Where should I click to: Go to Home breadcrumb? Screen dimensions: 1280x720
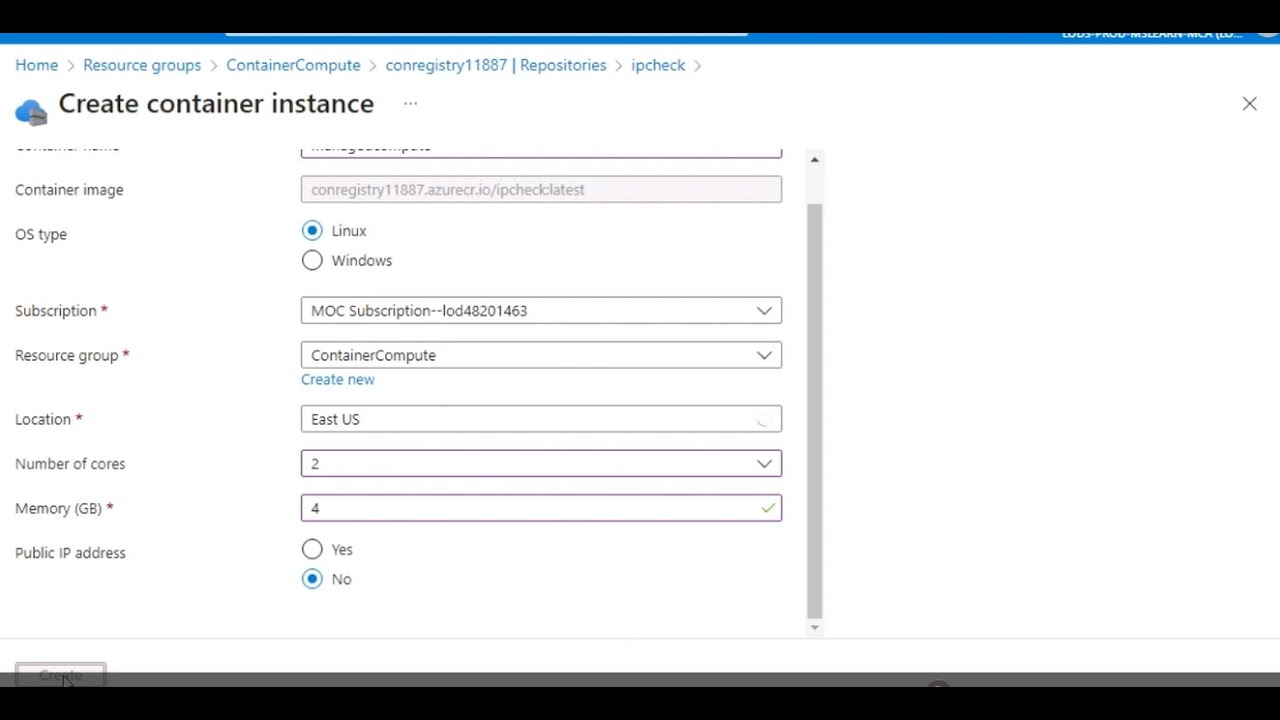37,65
